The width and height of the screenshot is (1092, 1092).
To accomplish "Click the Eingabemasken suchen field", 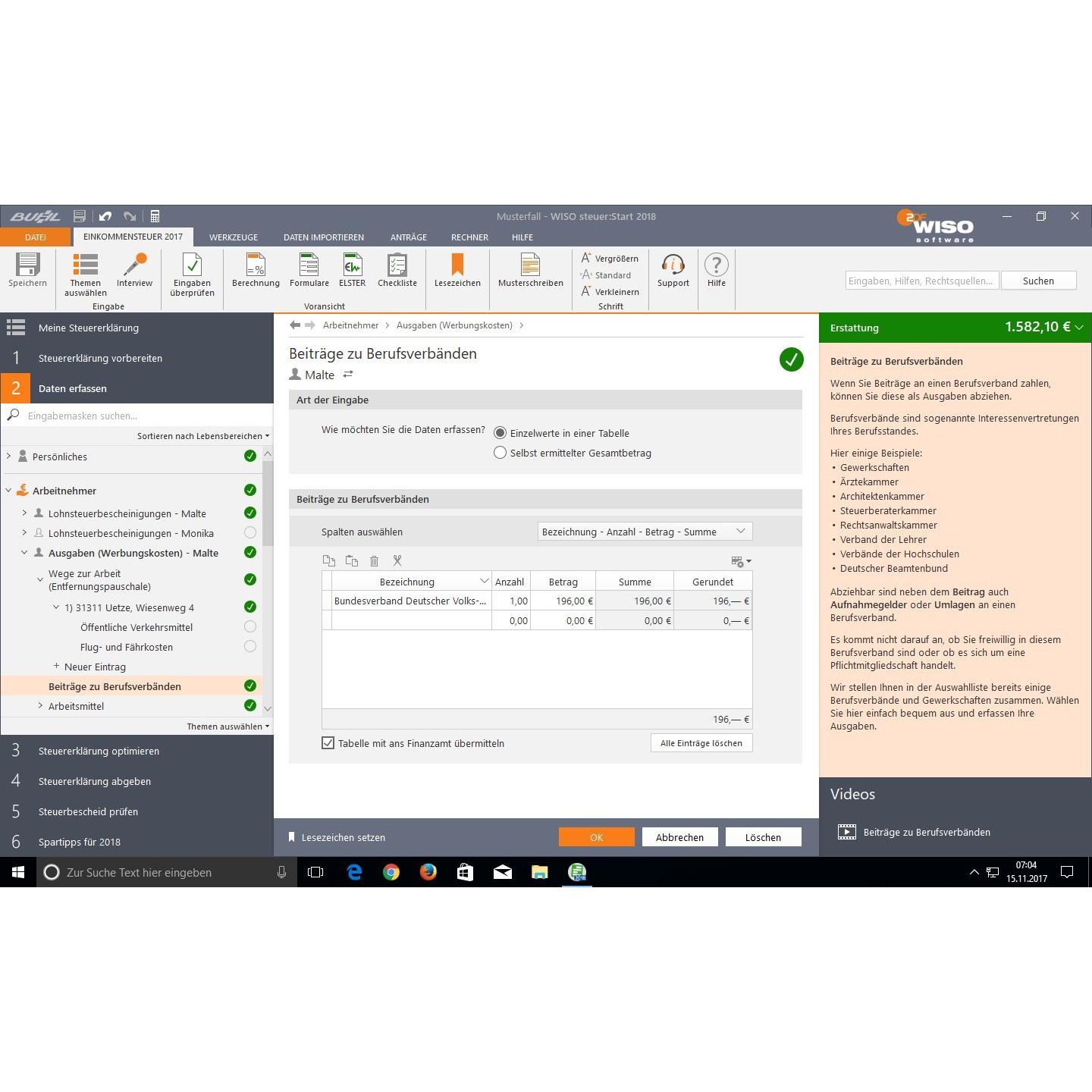I will click(x=136, y=416).
